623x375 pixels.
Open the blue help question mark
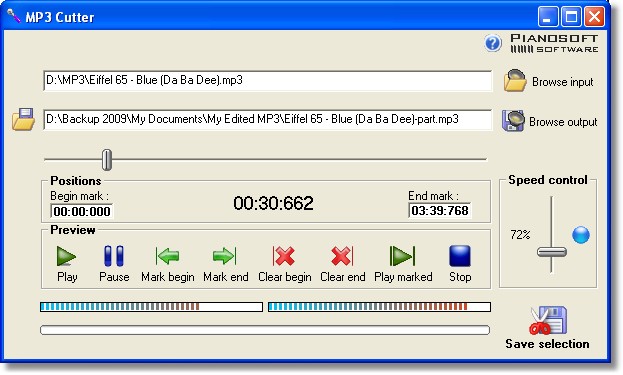point(493,43)
